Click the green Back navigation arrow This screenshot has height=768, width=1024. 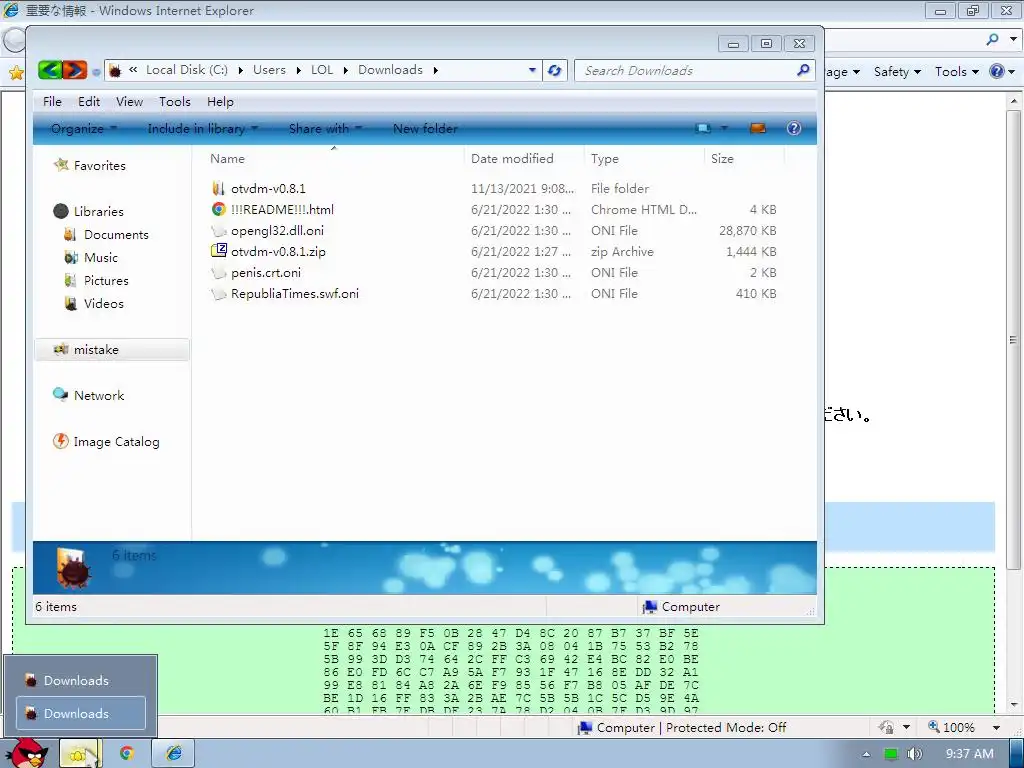click(50, 70)
